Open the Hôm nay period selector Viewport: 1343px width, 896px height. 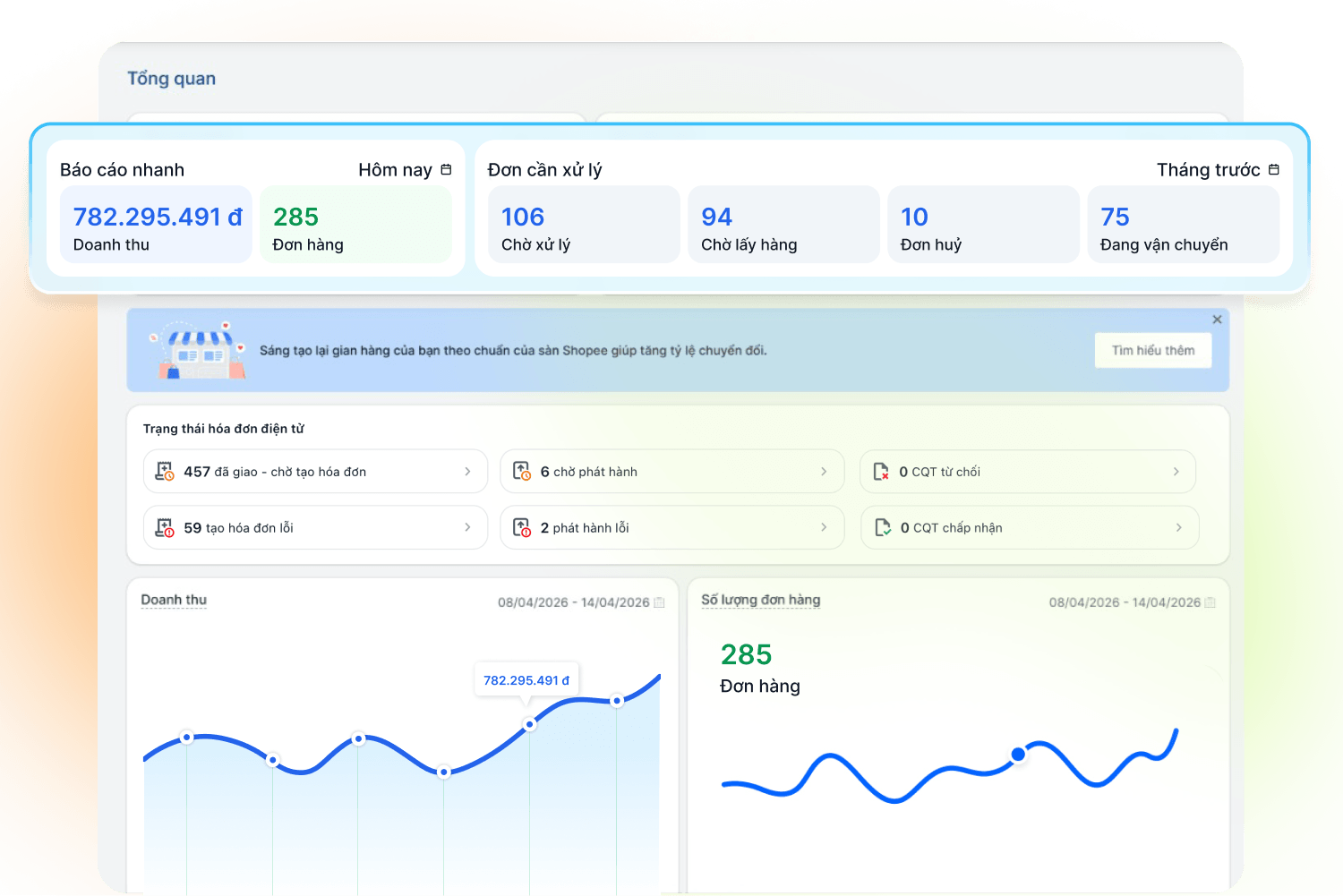pyautogui.click(x=405, y=170)
